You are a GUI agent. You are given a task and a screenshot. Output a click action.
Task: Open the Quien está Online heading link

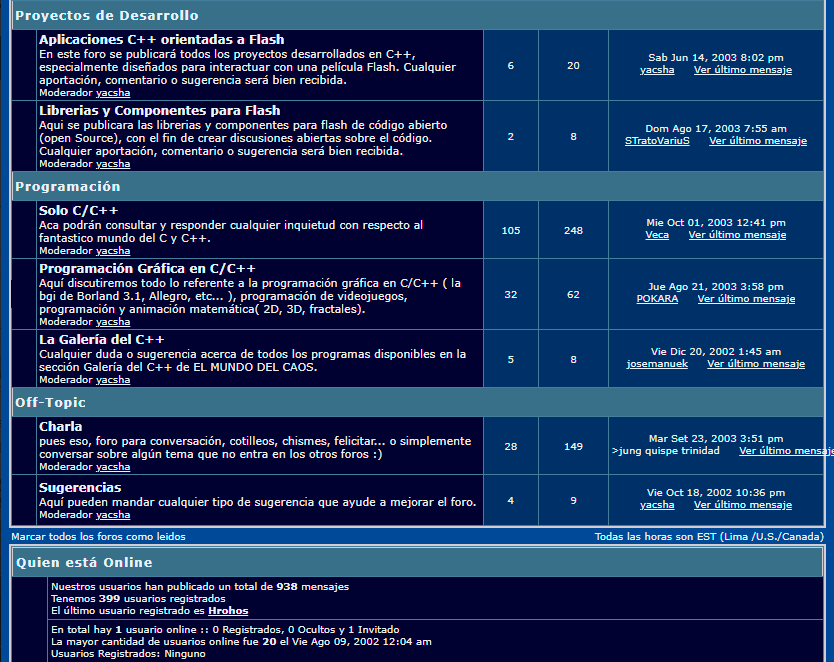coord(84,562)
